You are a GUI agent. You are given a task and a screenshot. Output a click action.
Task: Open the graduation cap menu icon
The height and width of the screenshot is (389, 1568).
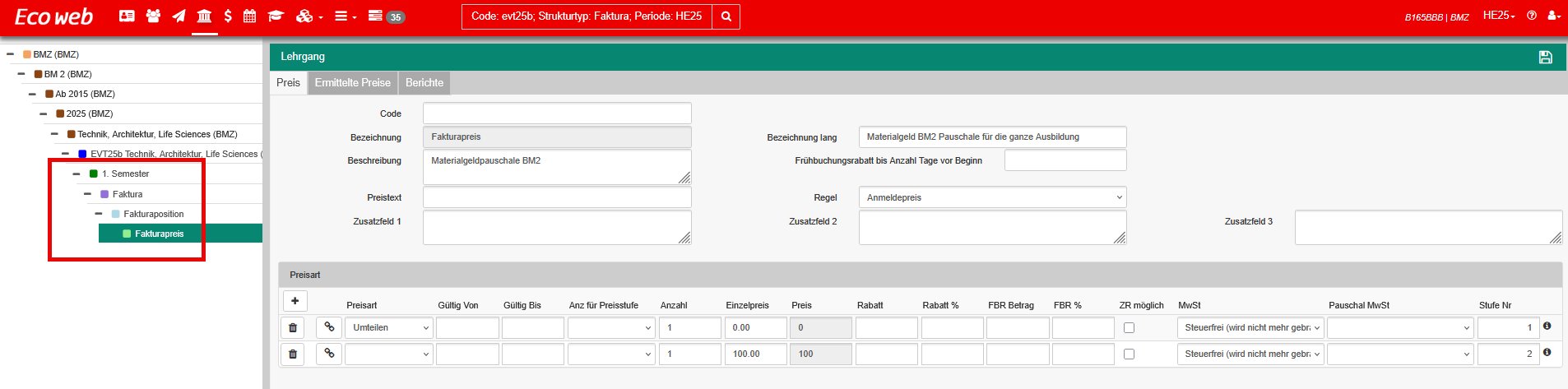pyautogui.click(x=276, y=16)
